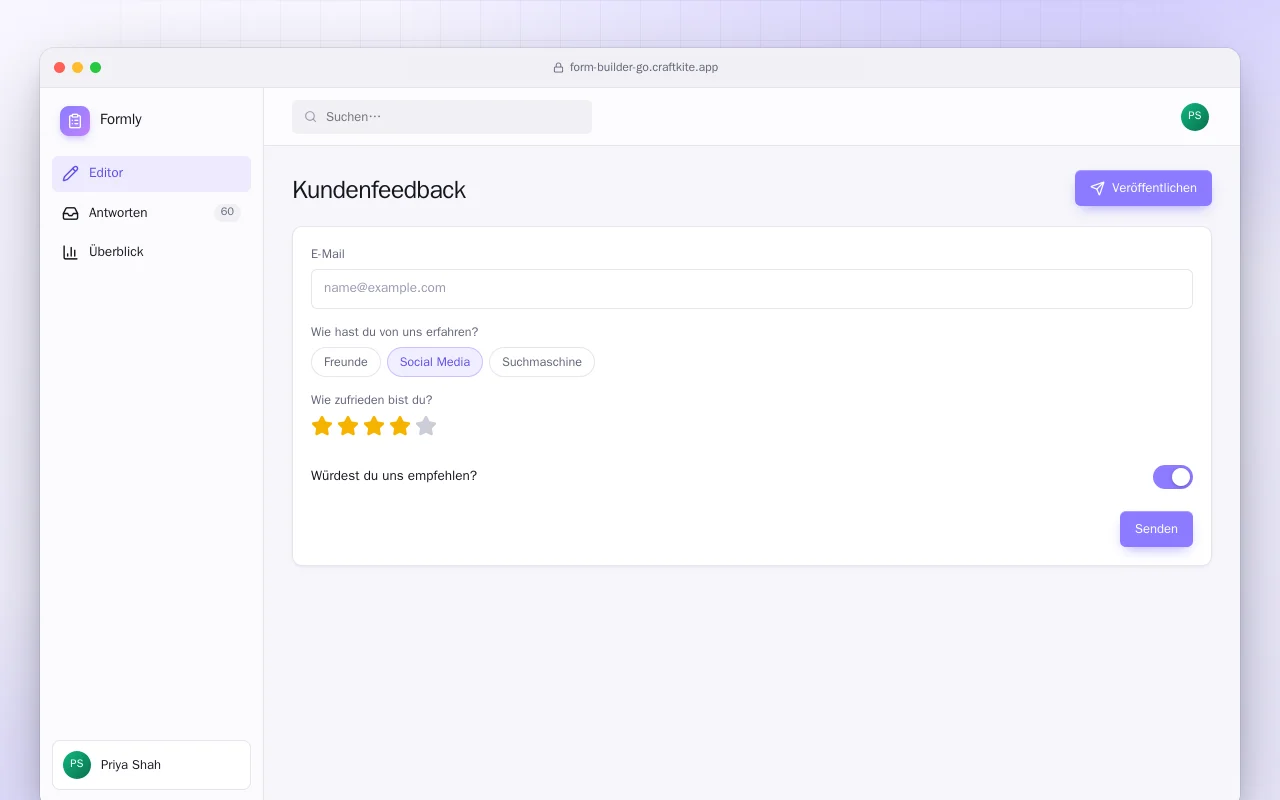Select the Freunde option chip
Screen dimensions: 1280x800
[x=346, y=362]
